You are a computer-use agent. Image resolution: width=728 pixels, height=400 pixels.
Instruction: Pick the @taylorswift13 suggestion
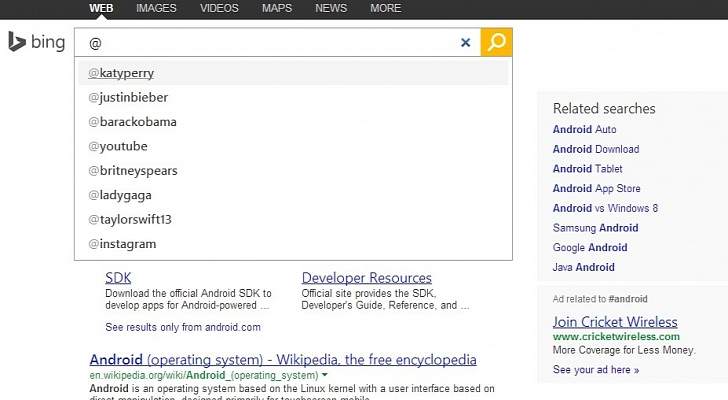click(293, 219)
